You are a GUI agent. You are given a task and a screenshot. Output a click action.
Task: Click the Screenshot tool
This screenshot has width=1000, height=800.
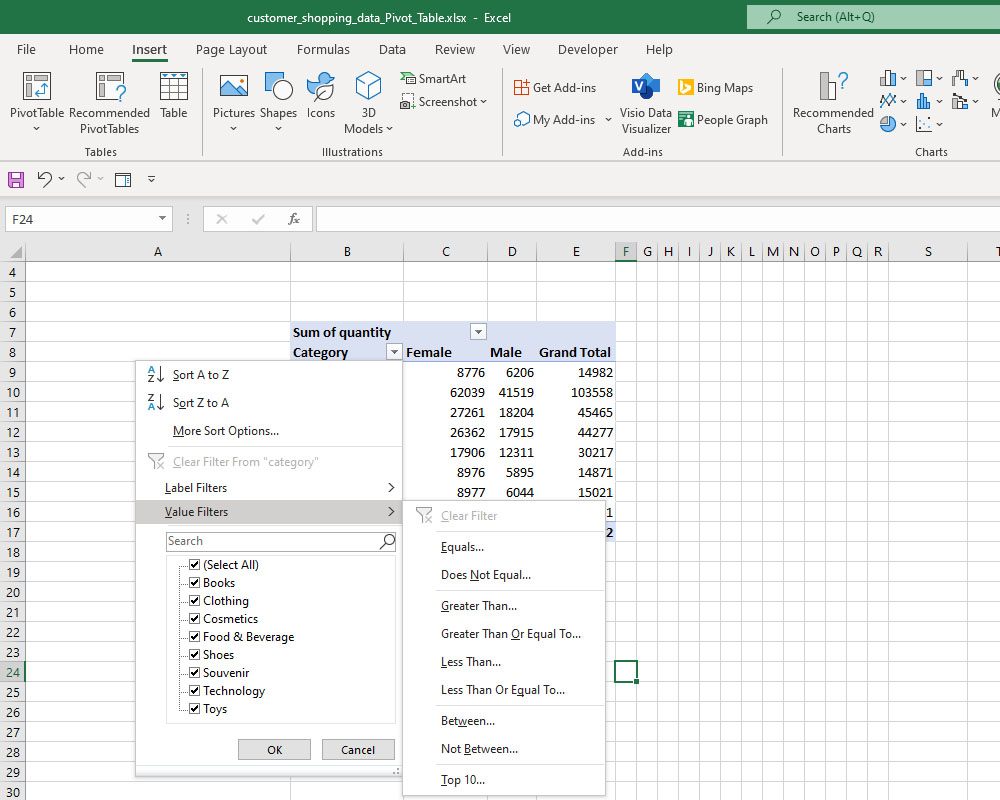pyautogui.click(x=443, y=102)
